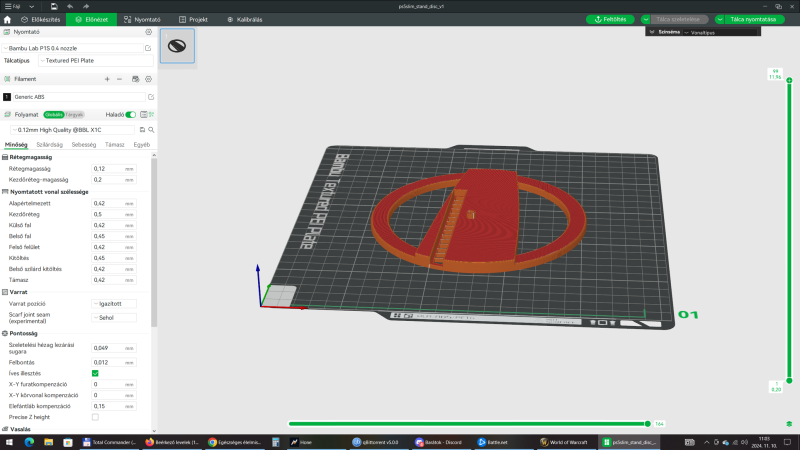Screen dimensions: 800x450
Task: Open the Varrat pozíció Igazított dropdown
Action: [114, 304]
